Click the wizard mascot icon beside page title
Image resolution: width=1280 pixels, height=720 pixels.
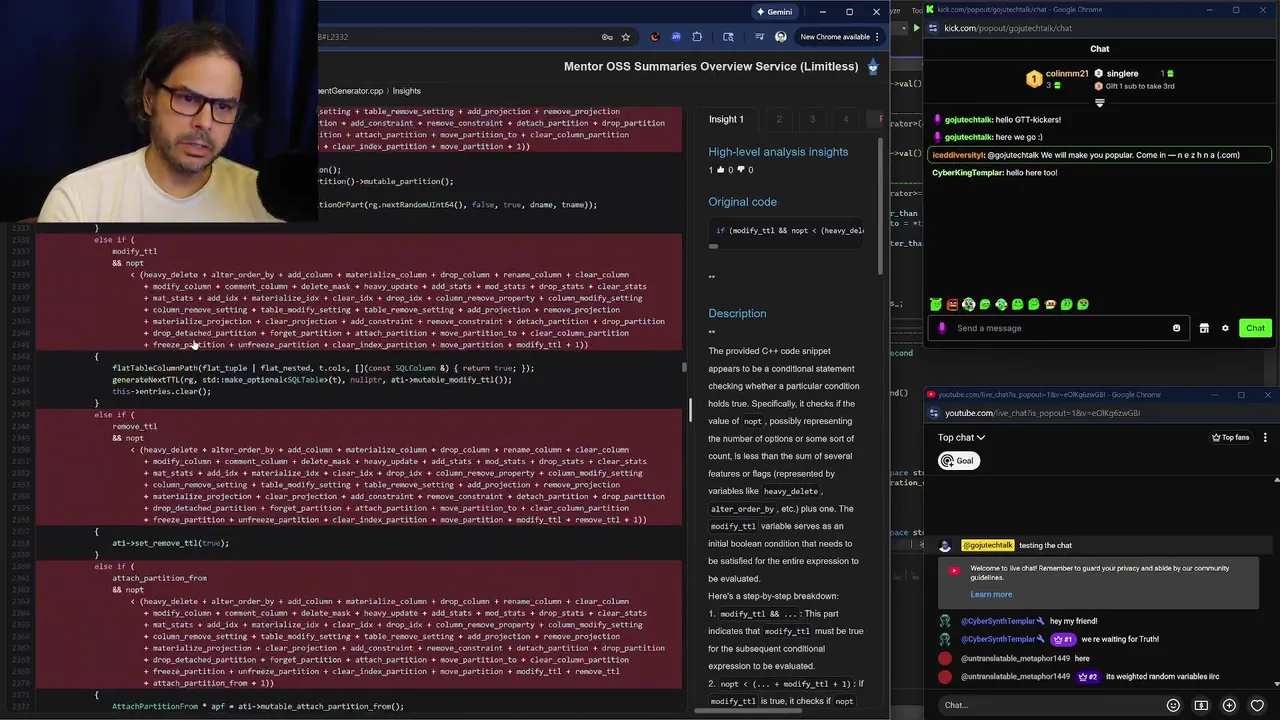pos(873,66)
